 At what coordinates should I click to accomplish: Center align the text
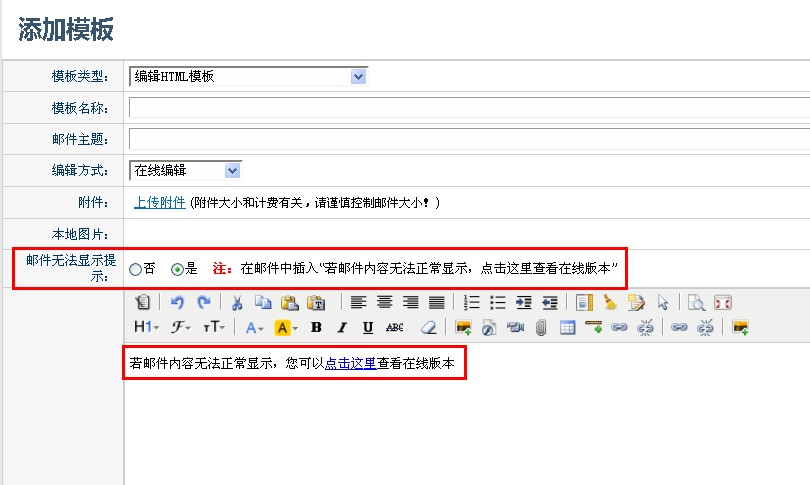(x=384, y=302)
